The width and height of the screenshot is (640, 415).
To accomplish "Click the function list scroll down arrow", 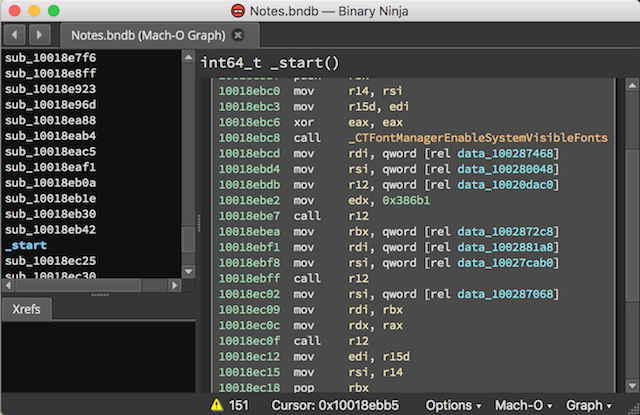I will pos(188,271).
